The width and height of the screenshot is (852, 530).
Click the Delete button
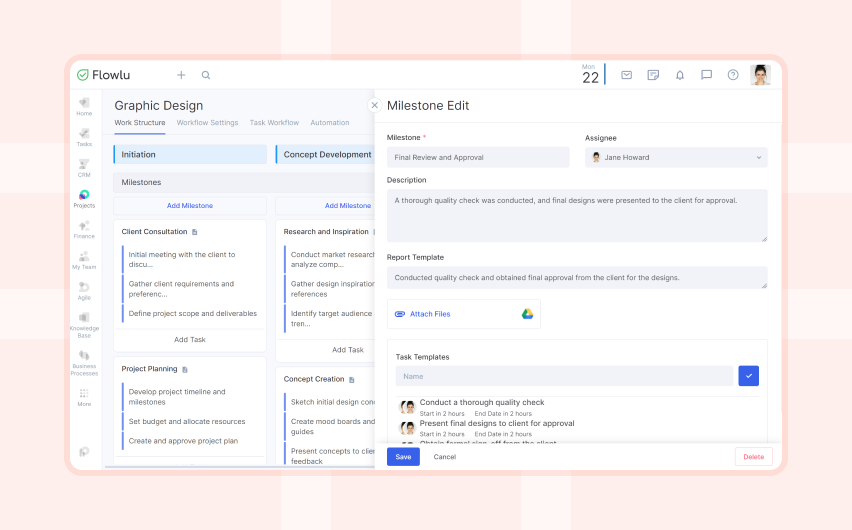753,456
